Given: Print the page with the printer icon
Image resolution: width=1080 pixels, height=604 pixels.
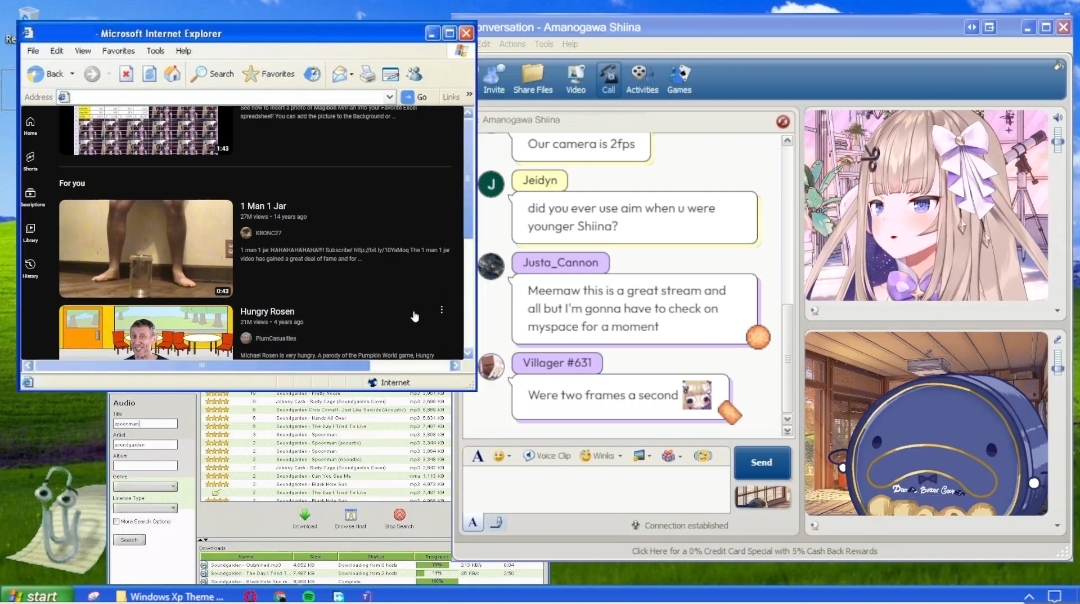Looking at the screenshot, I should coord(367,74).
